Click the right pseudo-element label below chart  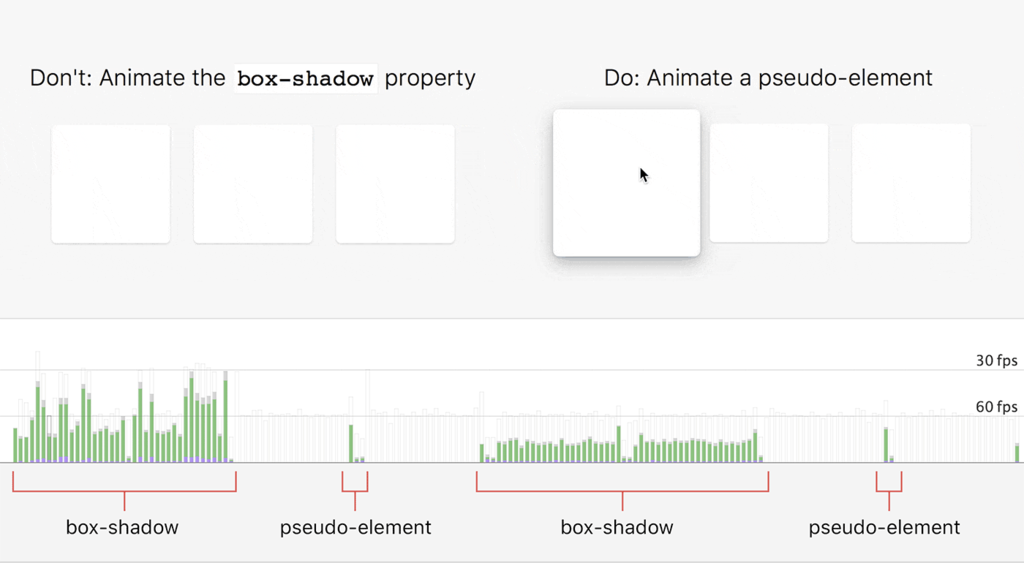(x=884, y=527)
